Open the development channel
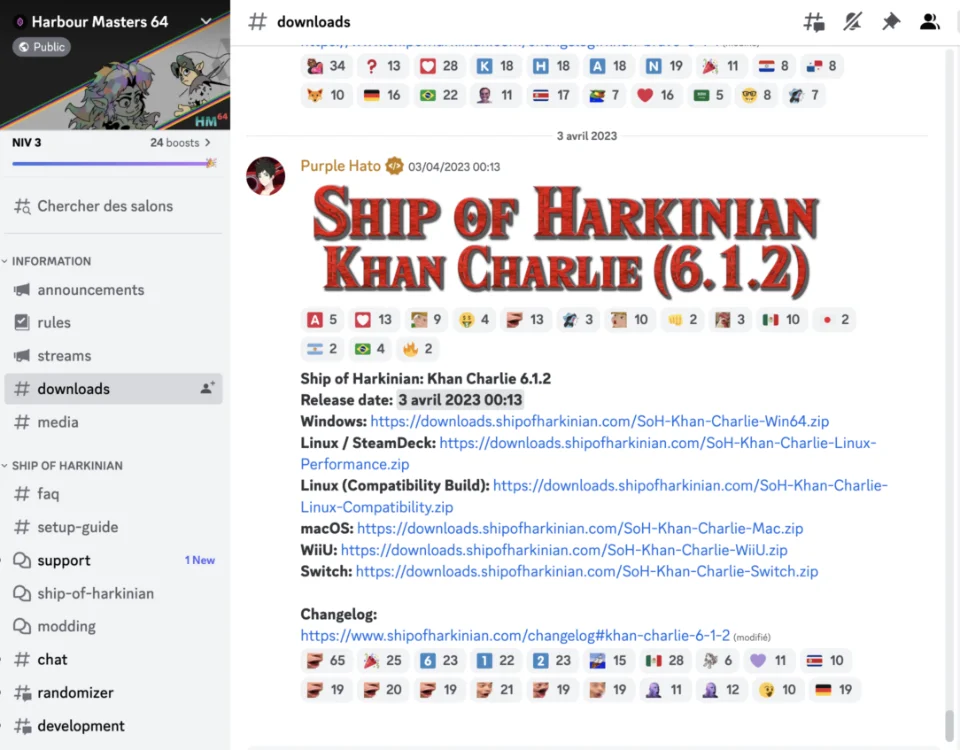The width and height of the screenshot is (960, 750). 113,726
